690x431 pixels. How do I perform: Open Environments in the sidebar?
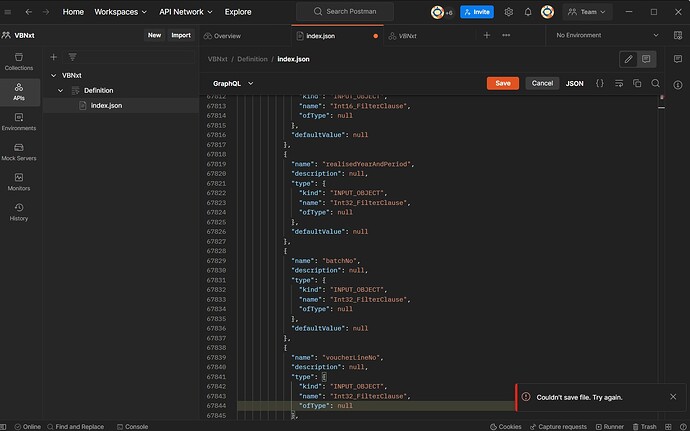coord(19,122)
